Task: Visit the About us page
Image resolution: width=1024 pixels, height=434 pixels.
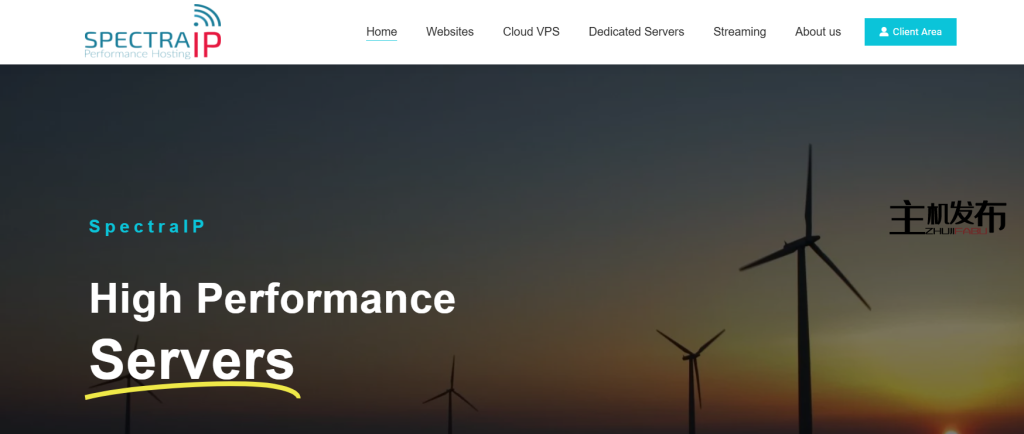Action: (818, 32)
